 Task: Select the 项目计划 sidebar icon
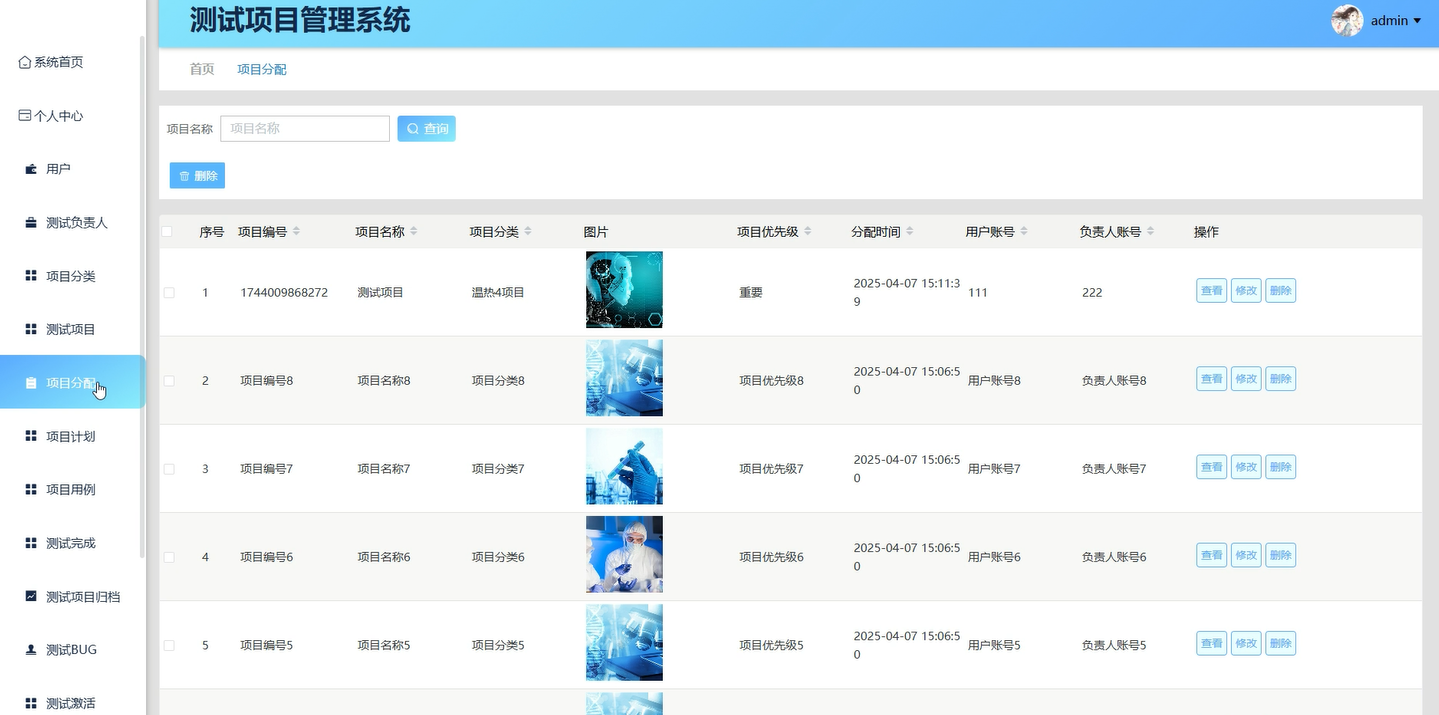(30, 435)
